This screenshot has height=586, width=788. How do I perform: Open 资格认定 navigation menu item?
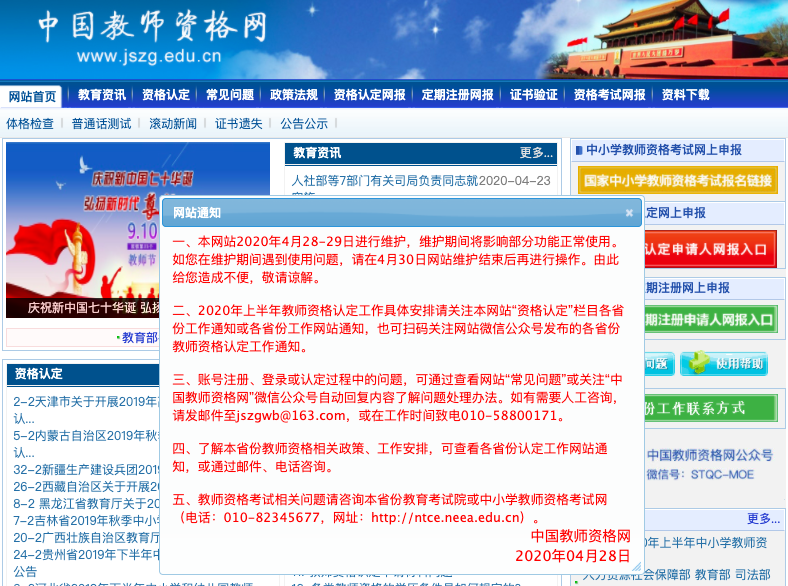click(165, 94)
